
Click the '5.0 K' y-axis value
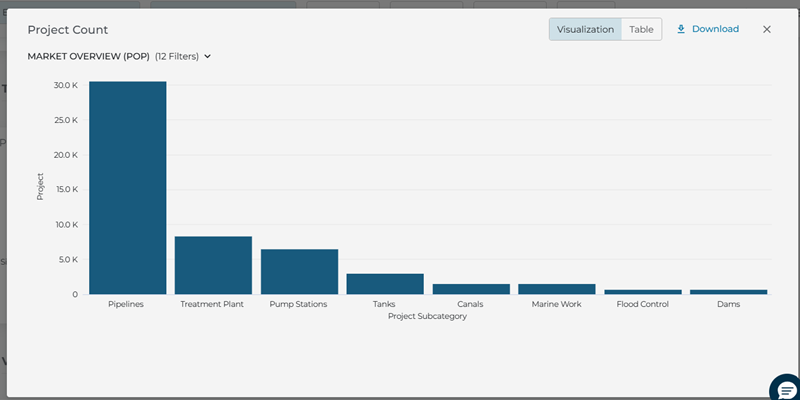[x=68, y=259]
